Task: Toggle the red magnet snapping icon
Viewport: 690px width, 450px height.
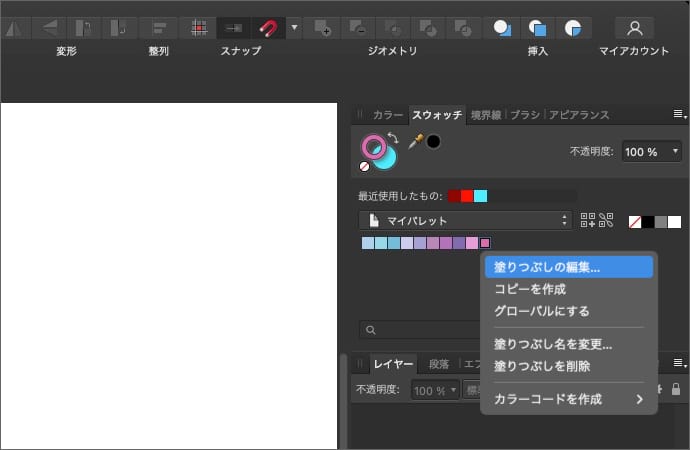Action: click(x=269, y=27)
